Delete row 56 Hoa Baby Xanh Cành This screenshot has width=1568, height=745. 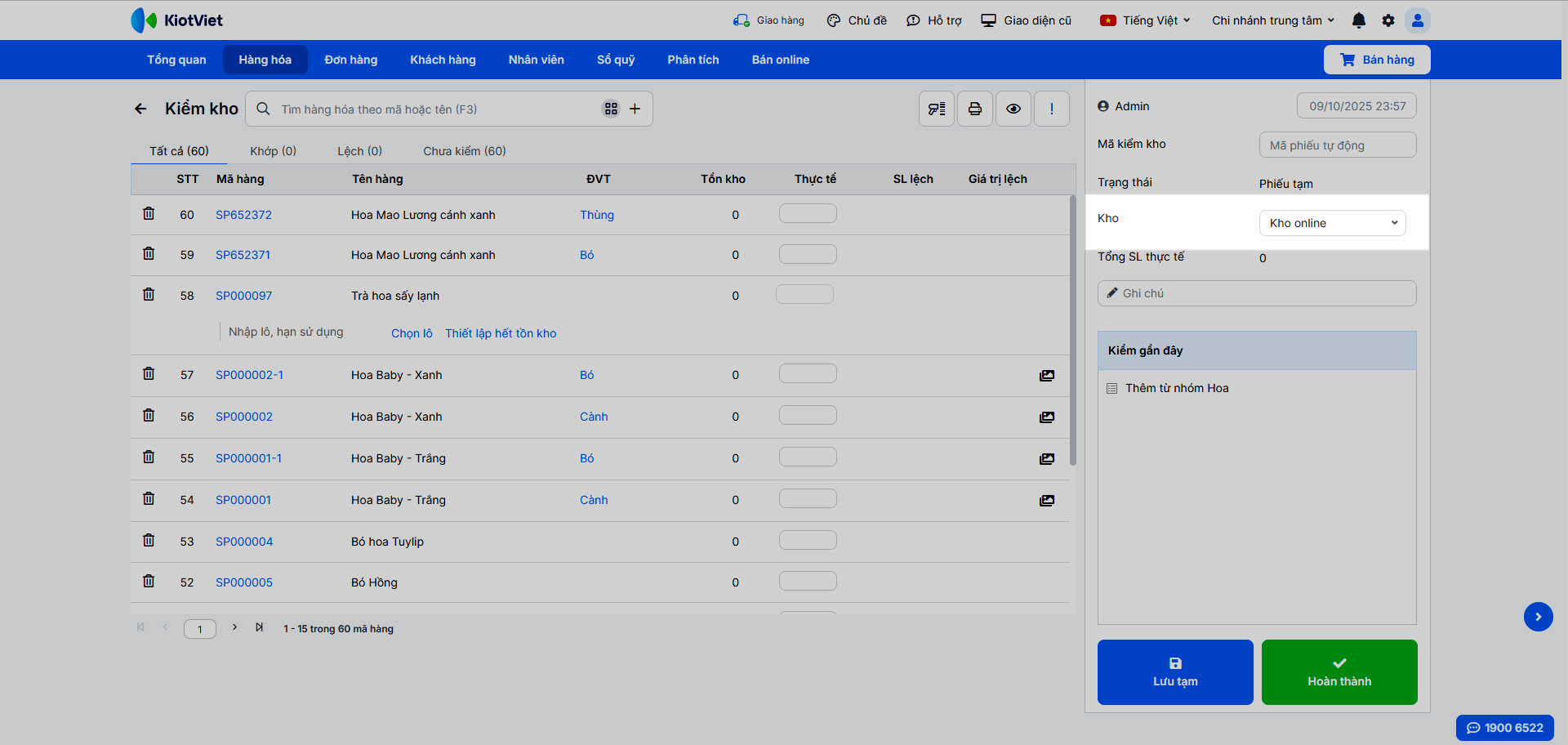click(149, 415)
